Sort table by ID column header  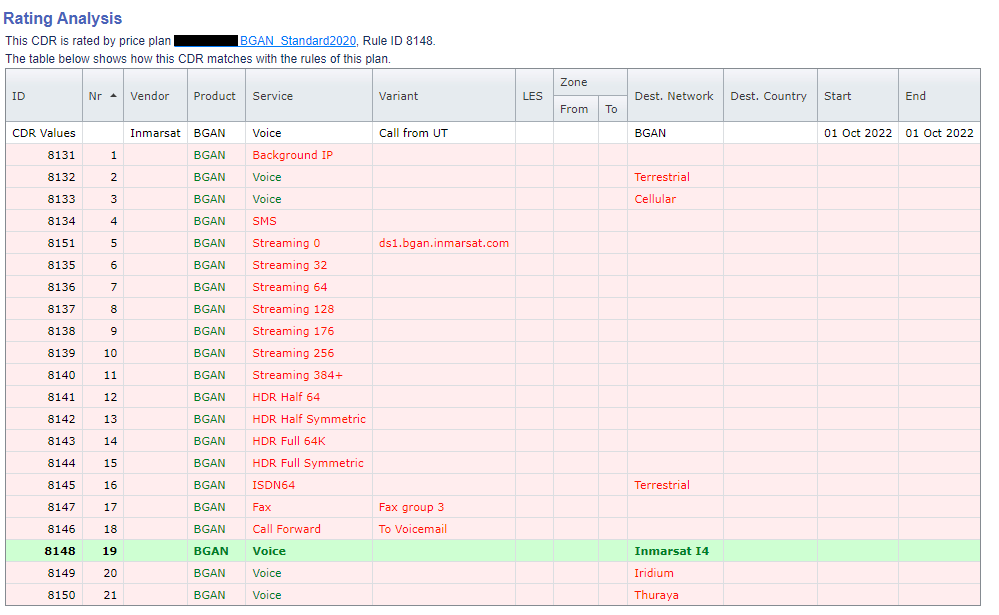coord(19,96)
